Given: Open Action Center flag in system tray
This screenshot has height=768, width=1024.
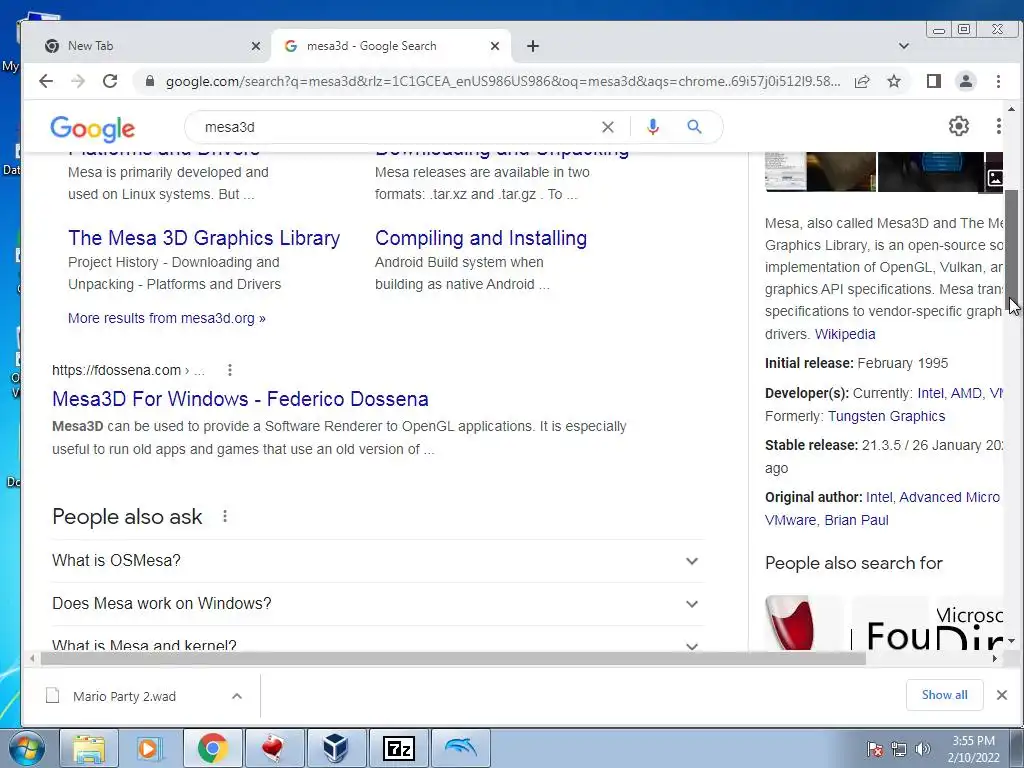Looking at the screenshot, I should click(x=874, y=749).
